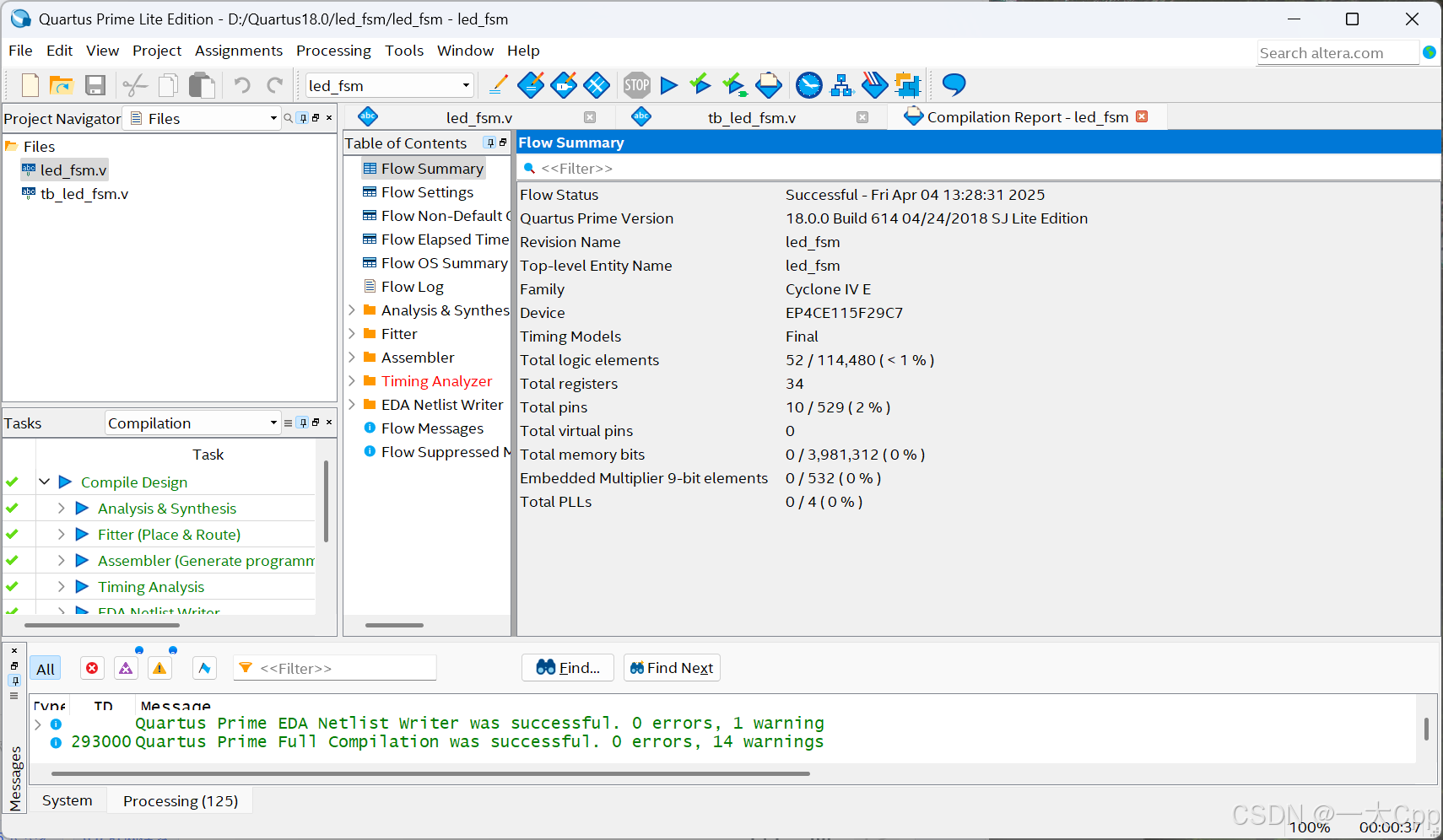Image resolution: width=1443 pixels, height=840 pixels.
Task: Open the Processing menu
Action: pyautogui.click(x=333, y=51)
